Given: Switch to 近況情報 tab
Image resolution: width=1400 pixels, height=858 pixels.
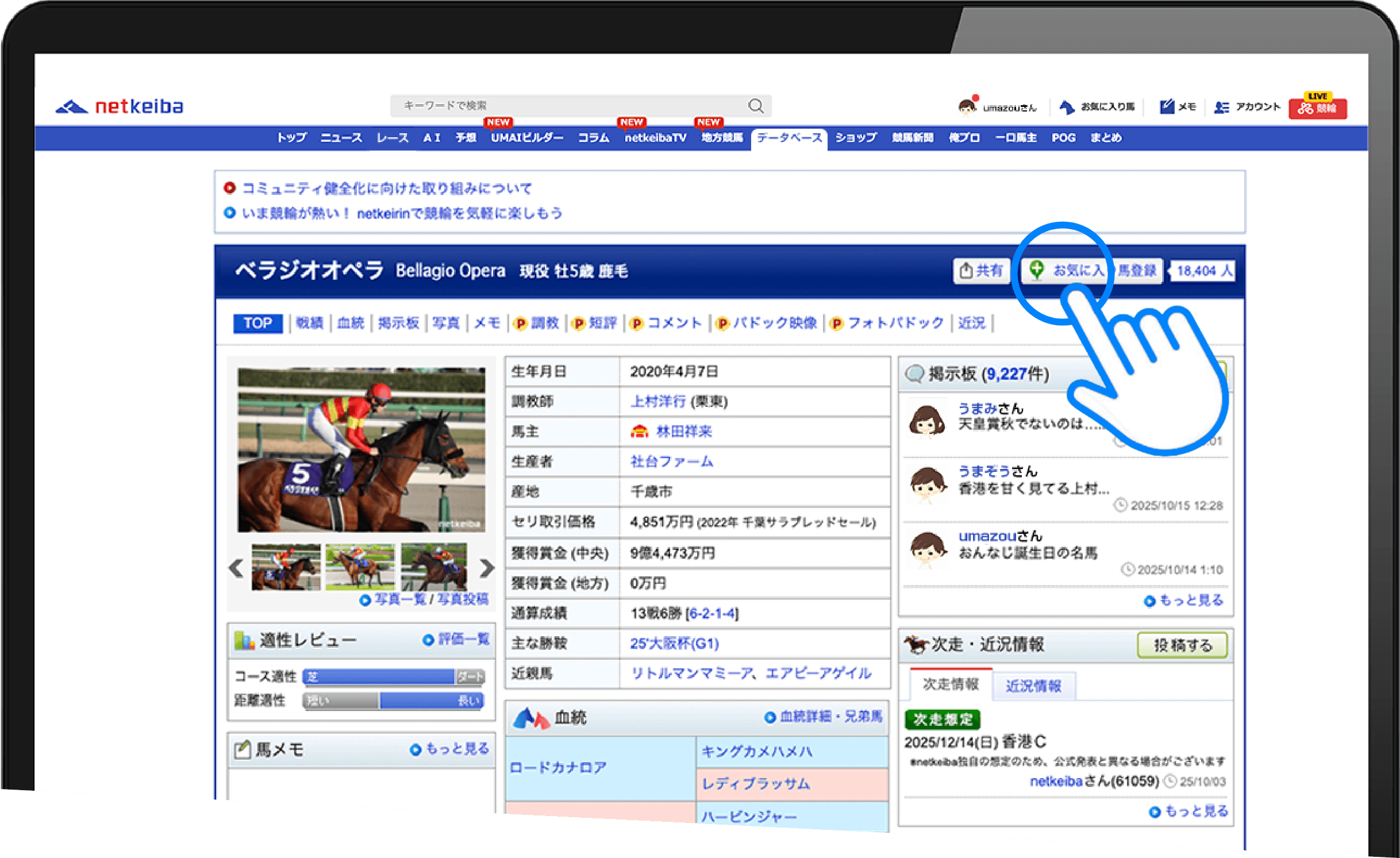Looking at the screenshot, I should point(1033,686).
